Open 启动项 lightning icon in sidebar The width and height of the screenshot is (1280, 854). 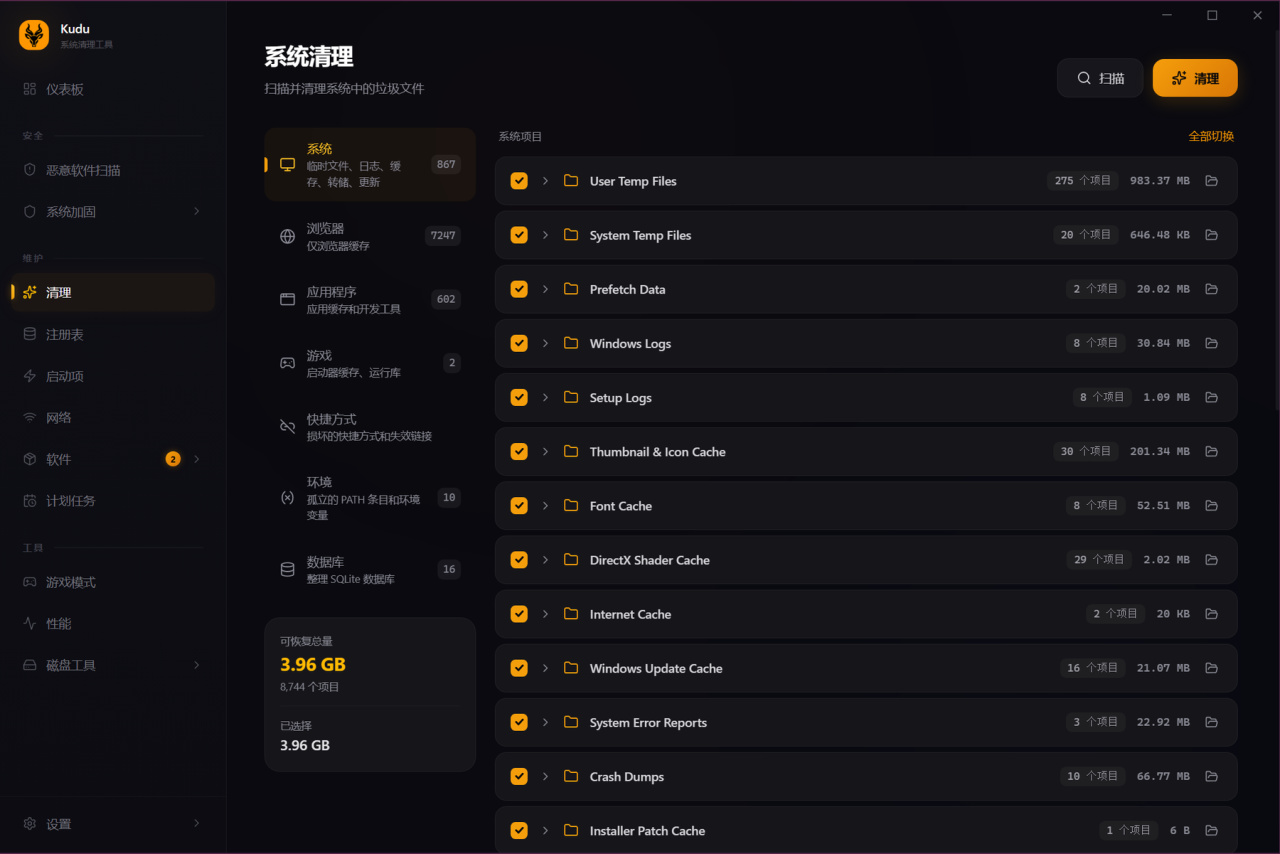30,376
